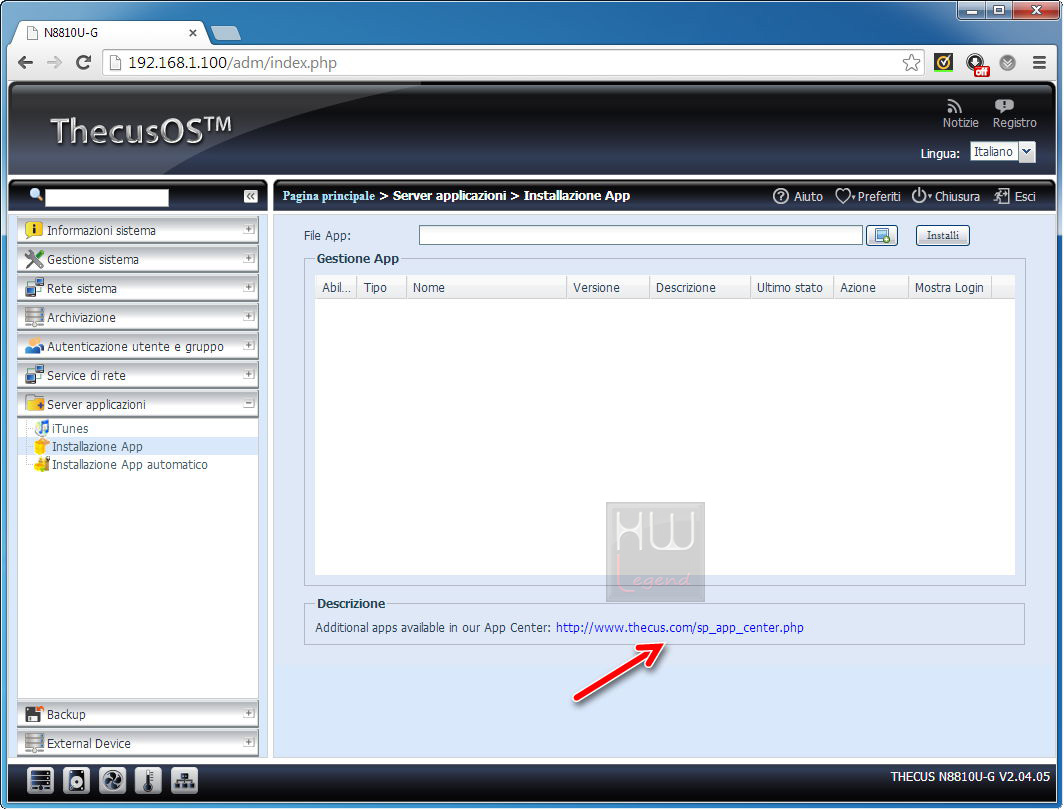Click the fan status icon
Viewport: 1064px width, 810px height.
pyautogui.click(x=112, y=781)
